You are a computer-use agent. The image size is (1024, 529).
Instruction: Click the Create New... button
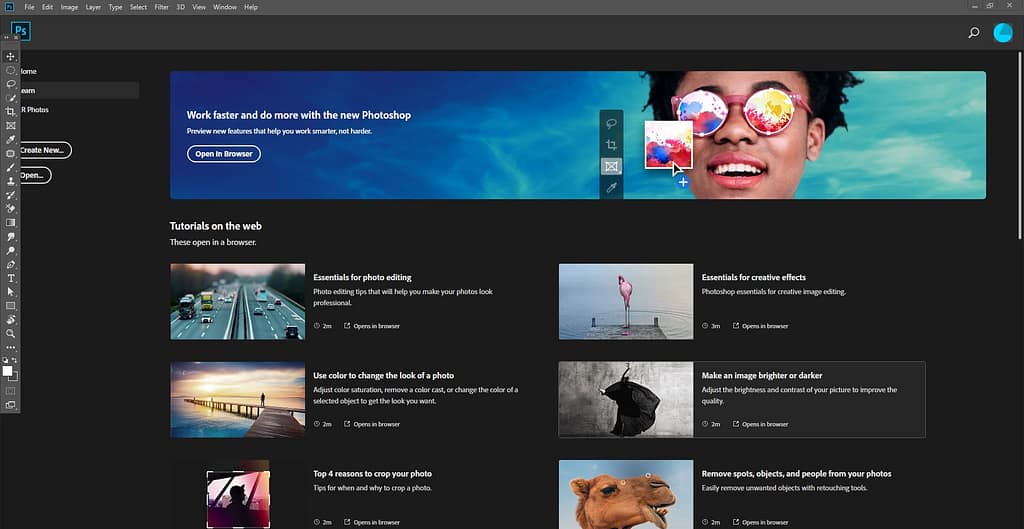tap(44, 150)
